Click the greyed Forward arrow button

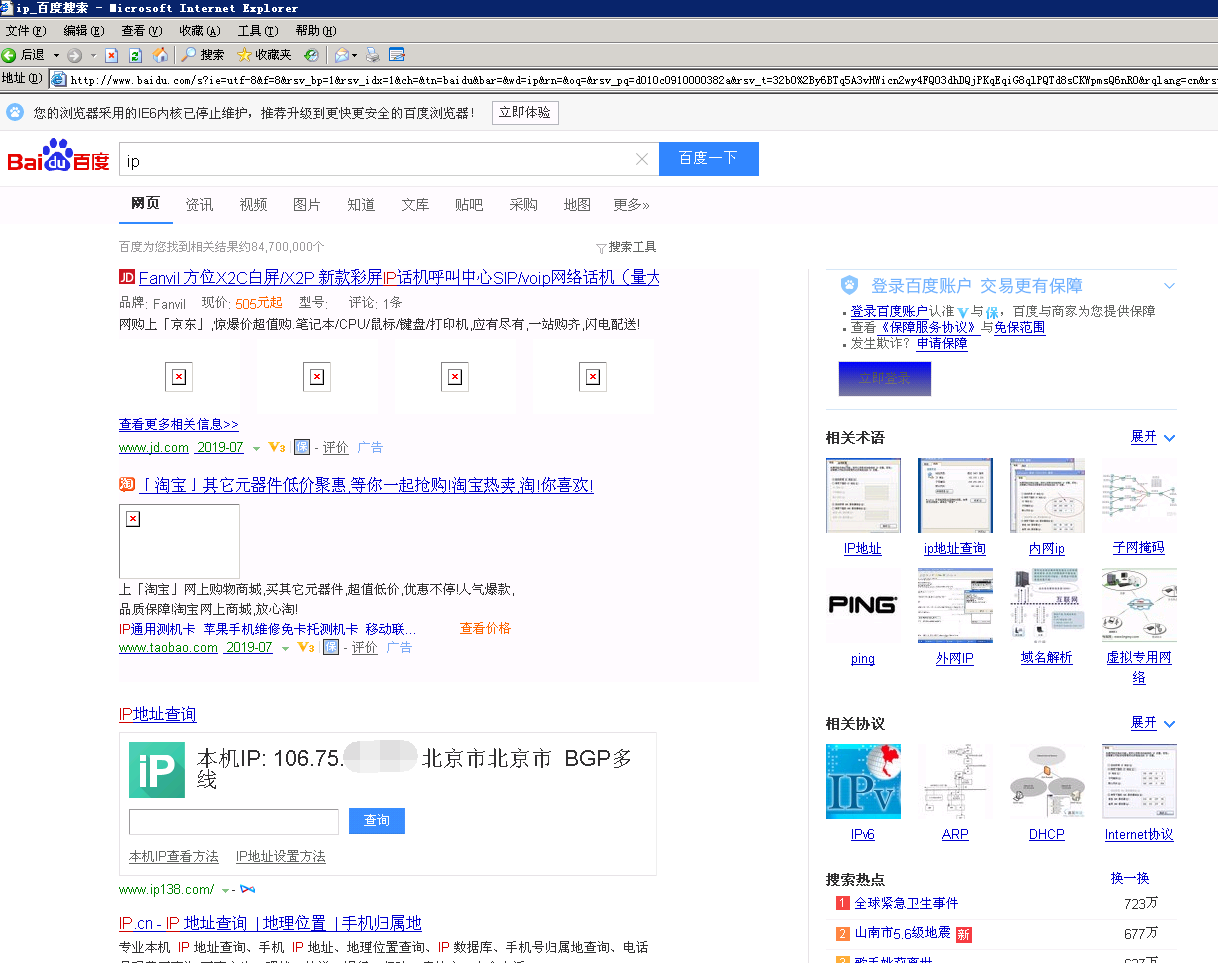tap(75, 55)
